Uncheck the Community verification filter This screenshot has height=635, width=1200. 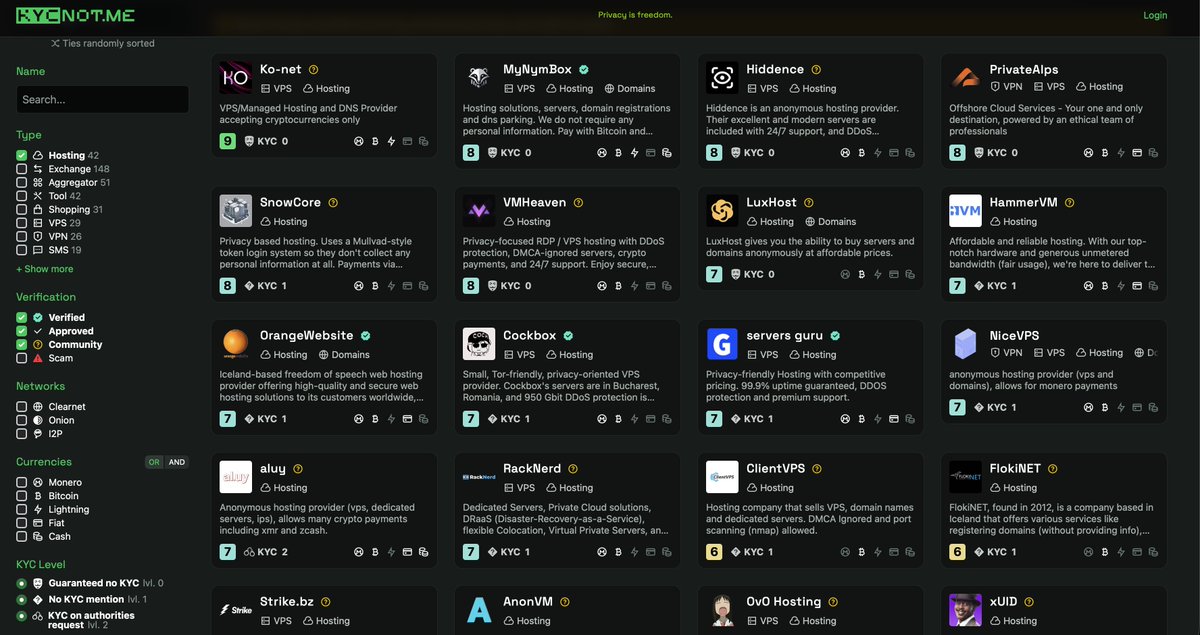(x=21, y=345)
